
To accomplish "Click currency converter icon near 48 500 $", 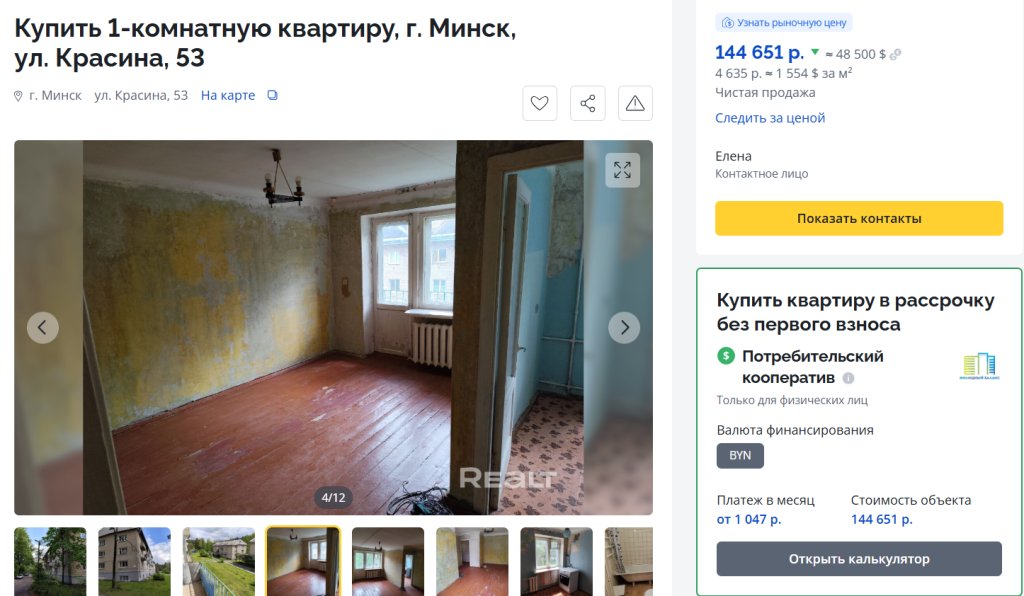I will tap(895, 55).
